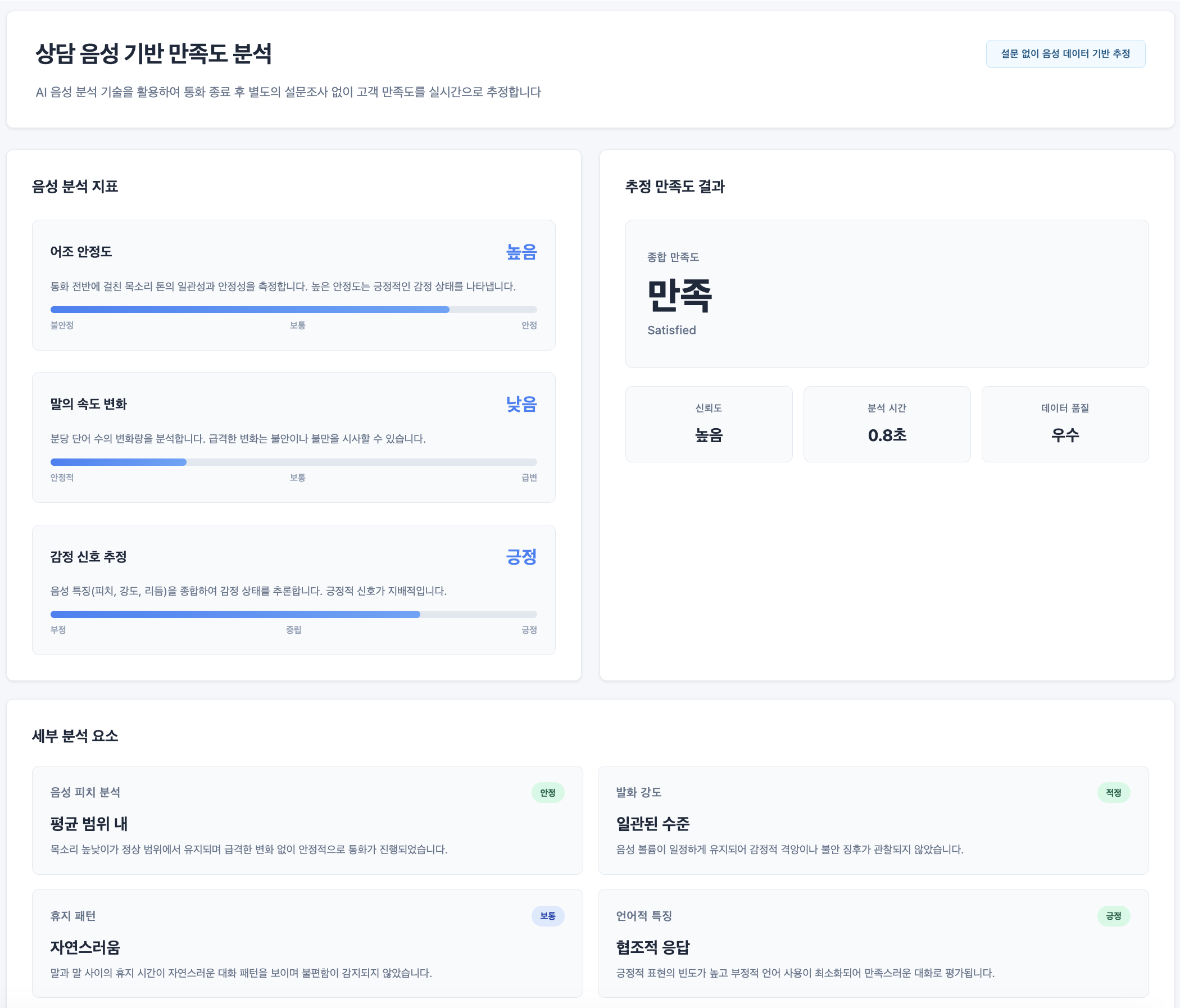Click the 분석 시간 0.8초 card
The width and height of the screenshot is (1180, 1008).
pos(887,424)
